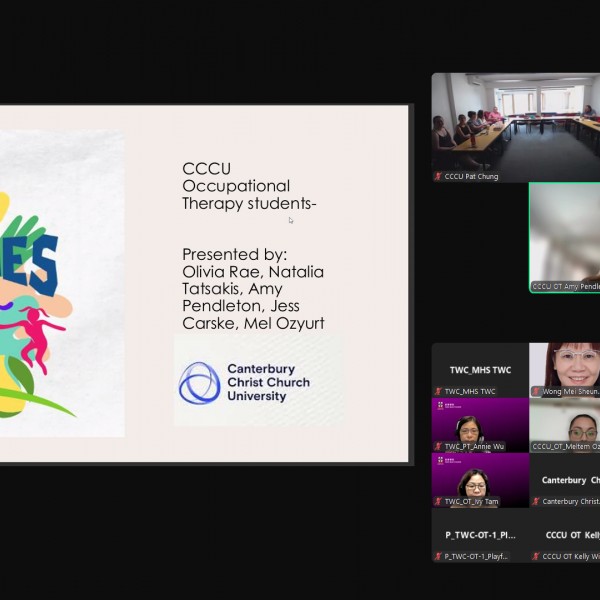
Task: Click muted mic icon beside Wong Mei Sheun
Action: [536, 391]
